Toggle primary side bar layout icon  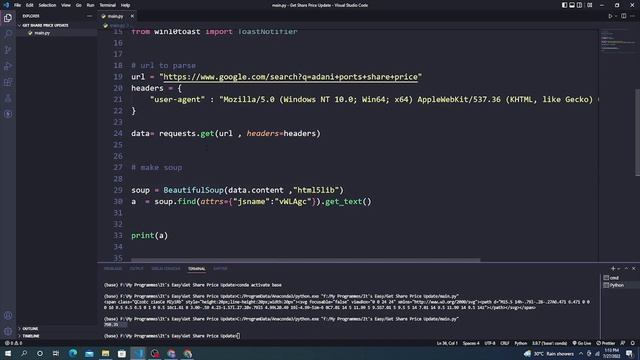click(564, 5)
